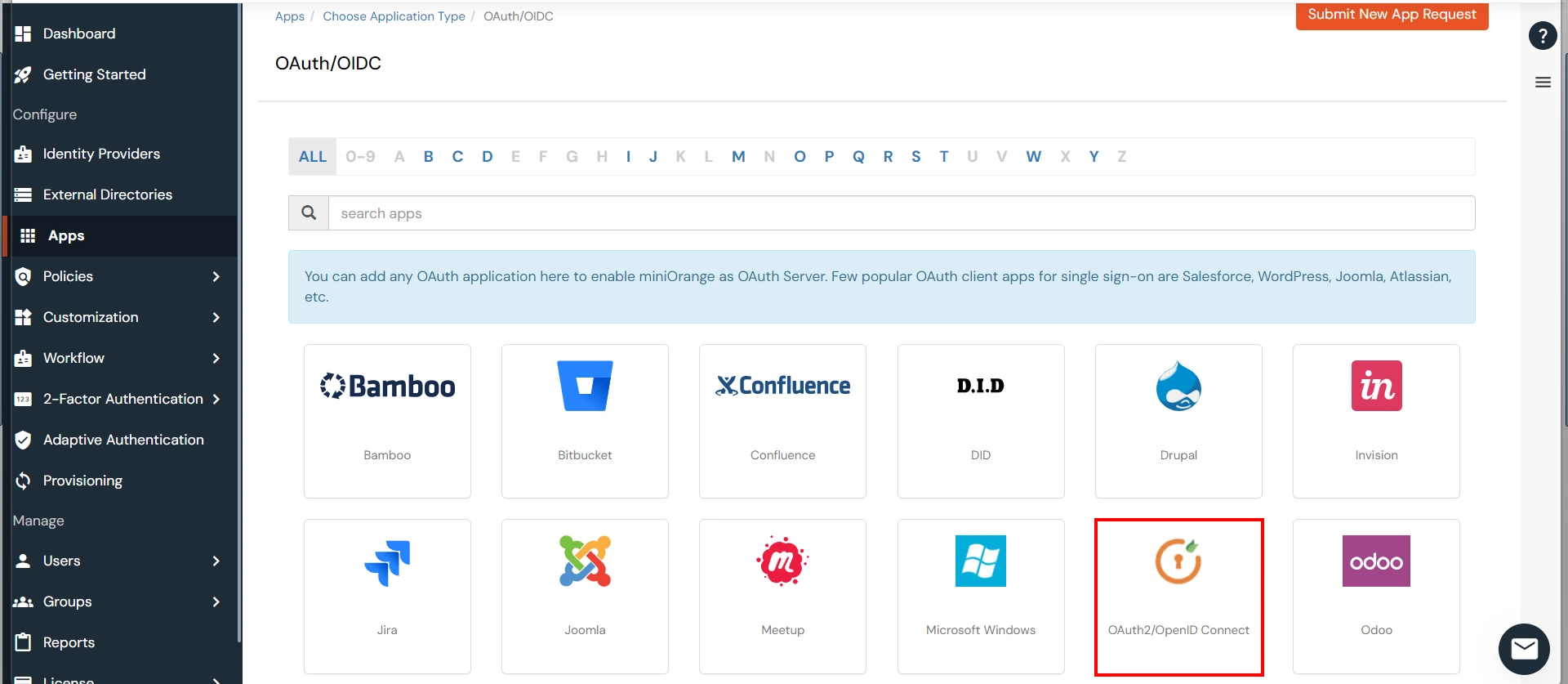The height and width of the screenshot is (684, 1568).
Task: Filter apps by letter W
Action: click(1033, 156)
